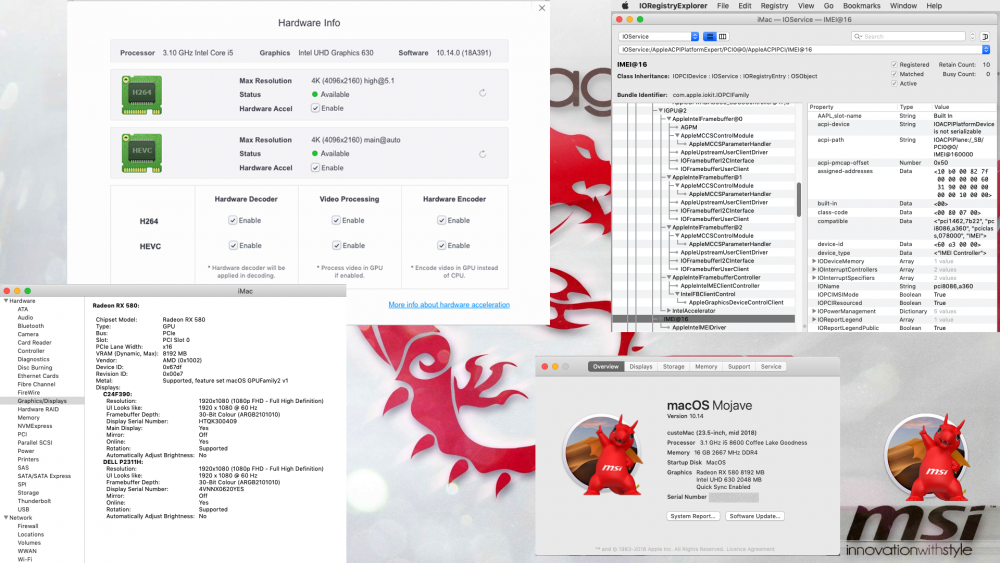Click the H264 chip icon
Image resolution: width=1000 pixels, height=563 pixels.
[142, 95]
